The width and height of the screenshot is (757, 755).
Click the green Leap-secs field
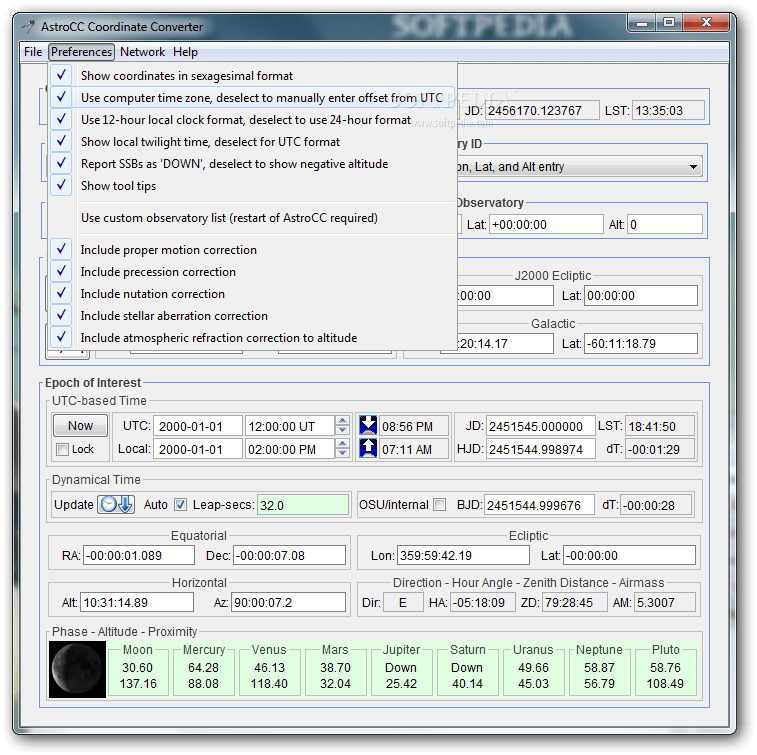point(303,505)
